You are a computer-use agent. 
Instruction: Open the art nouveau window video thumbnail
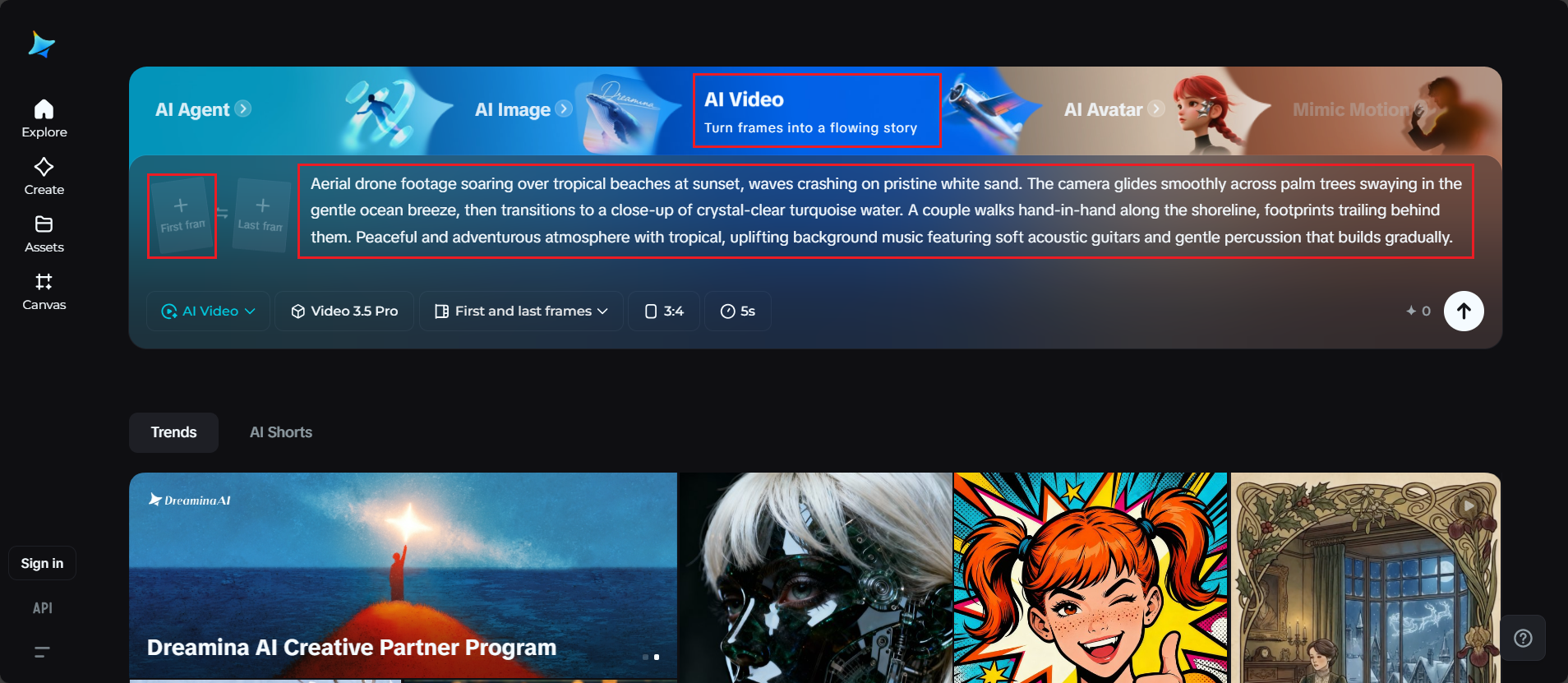click(x=1366, y=577)
